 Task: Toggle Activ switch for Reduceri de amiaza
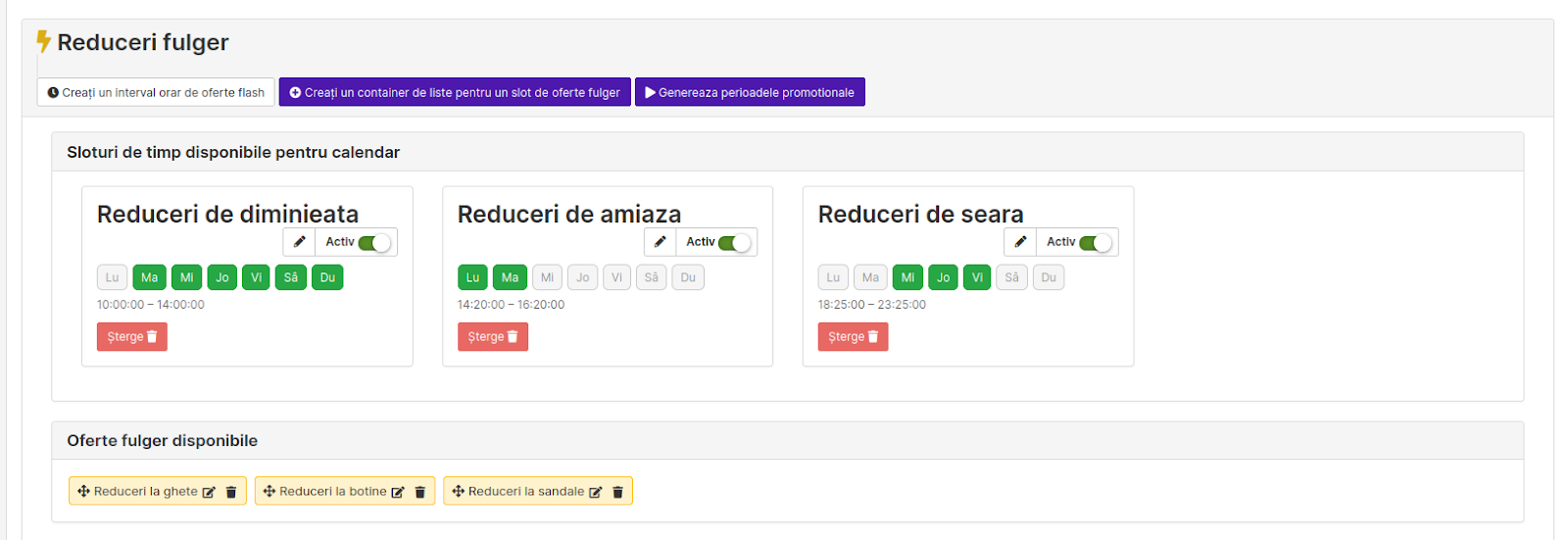pyautogui.click(x=734, y=243)
